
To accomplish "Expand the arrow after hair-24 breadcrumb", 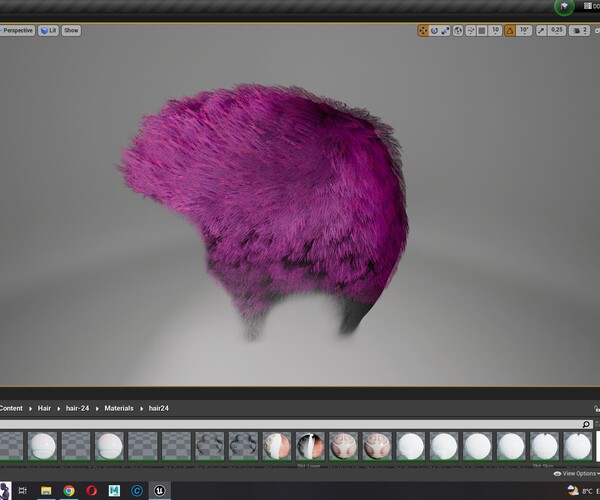I will point(97,409).
